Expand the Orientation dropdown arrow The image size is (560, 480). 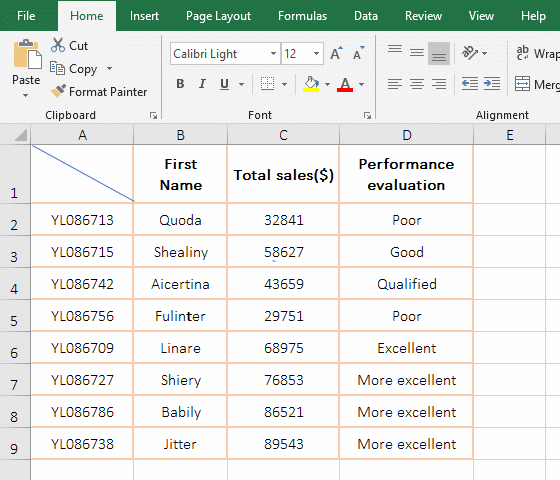[x=484, y=53]
